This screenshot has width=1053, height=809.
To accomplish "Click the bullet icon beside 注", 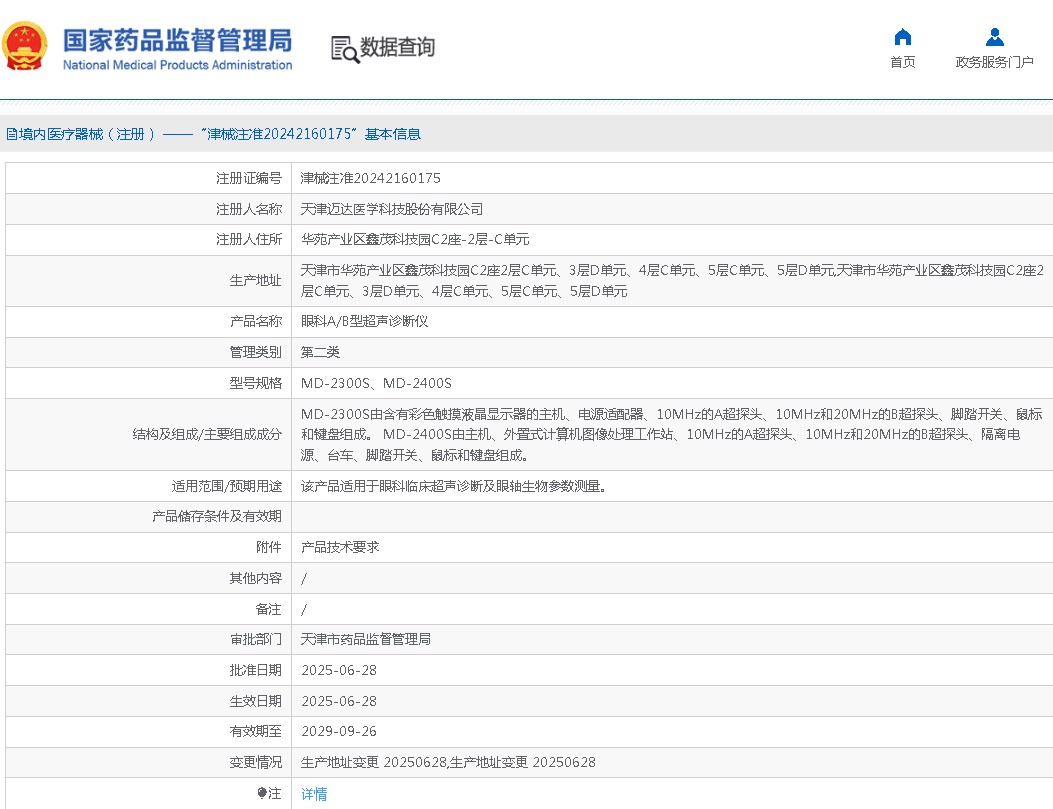I will click(x=262, y=793).
